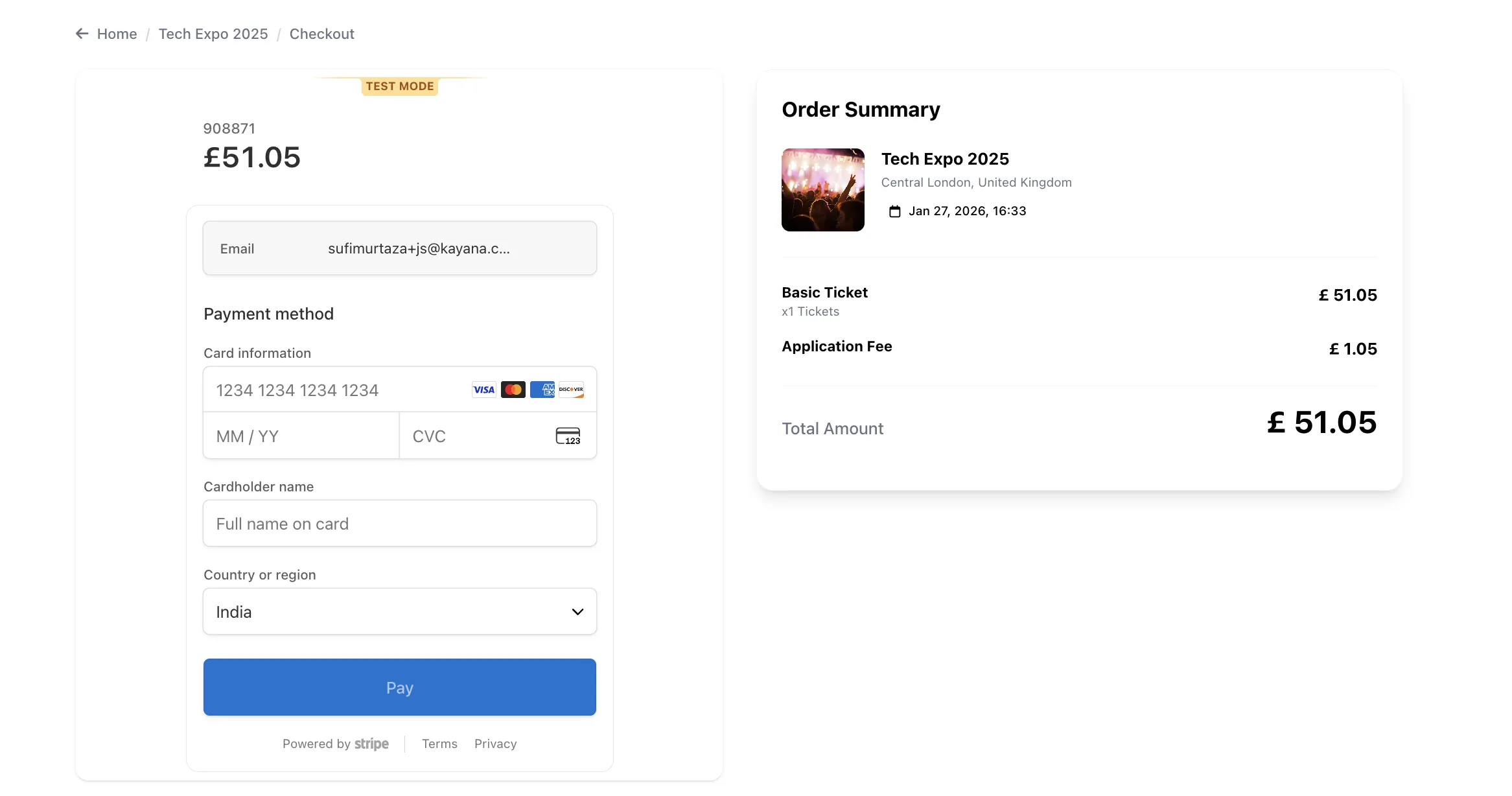1512x796 pixels.
Task: Click the £ 1.05 fee amount
Action: [1353, 349]
